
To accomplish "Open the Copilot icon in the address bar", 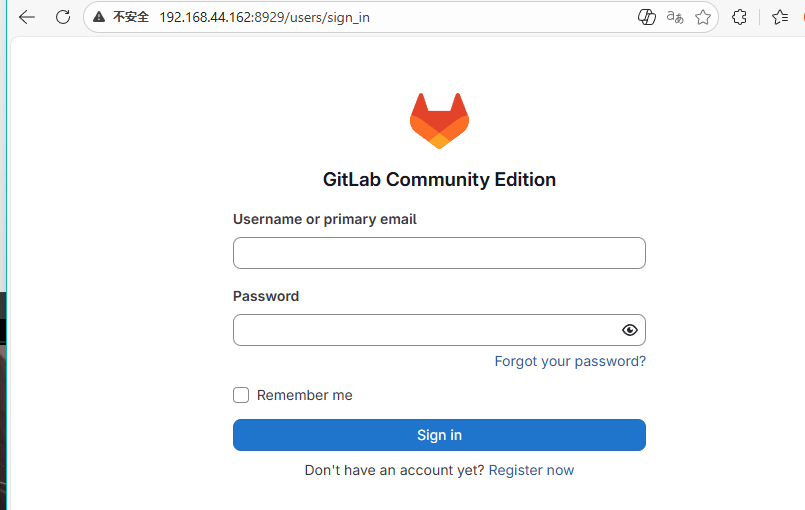I will 646,17.
